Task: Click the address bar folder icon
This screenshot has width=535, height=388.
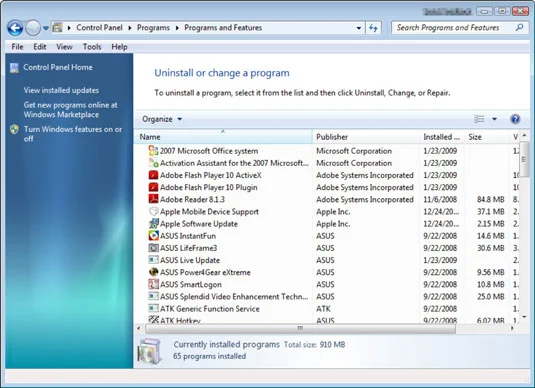Action: [58, 28]
